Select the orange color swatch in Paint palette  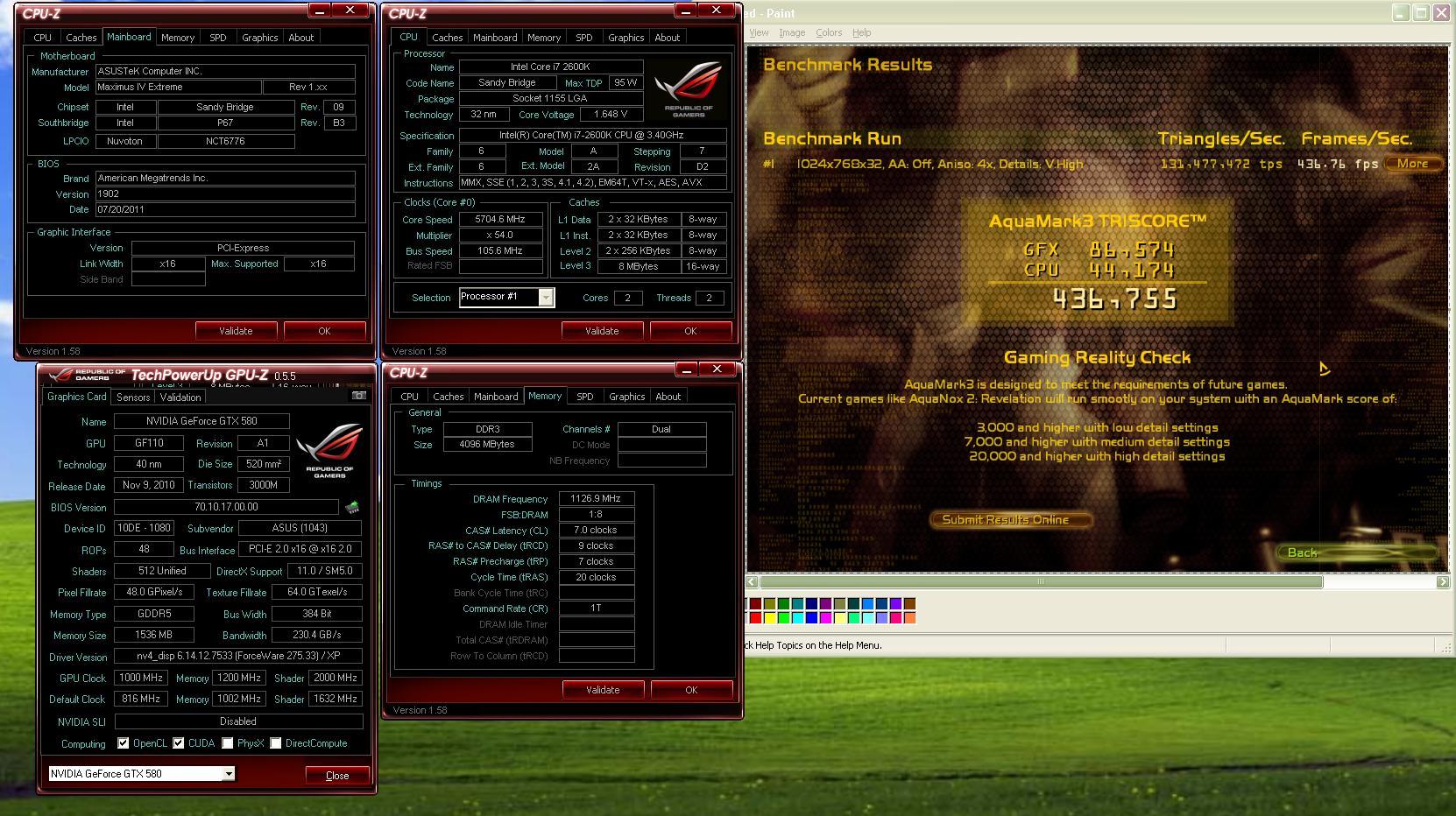909,618
